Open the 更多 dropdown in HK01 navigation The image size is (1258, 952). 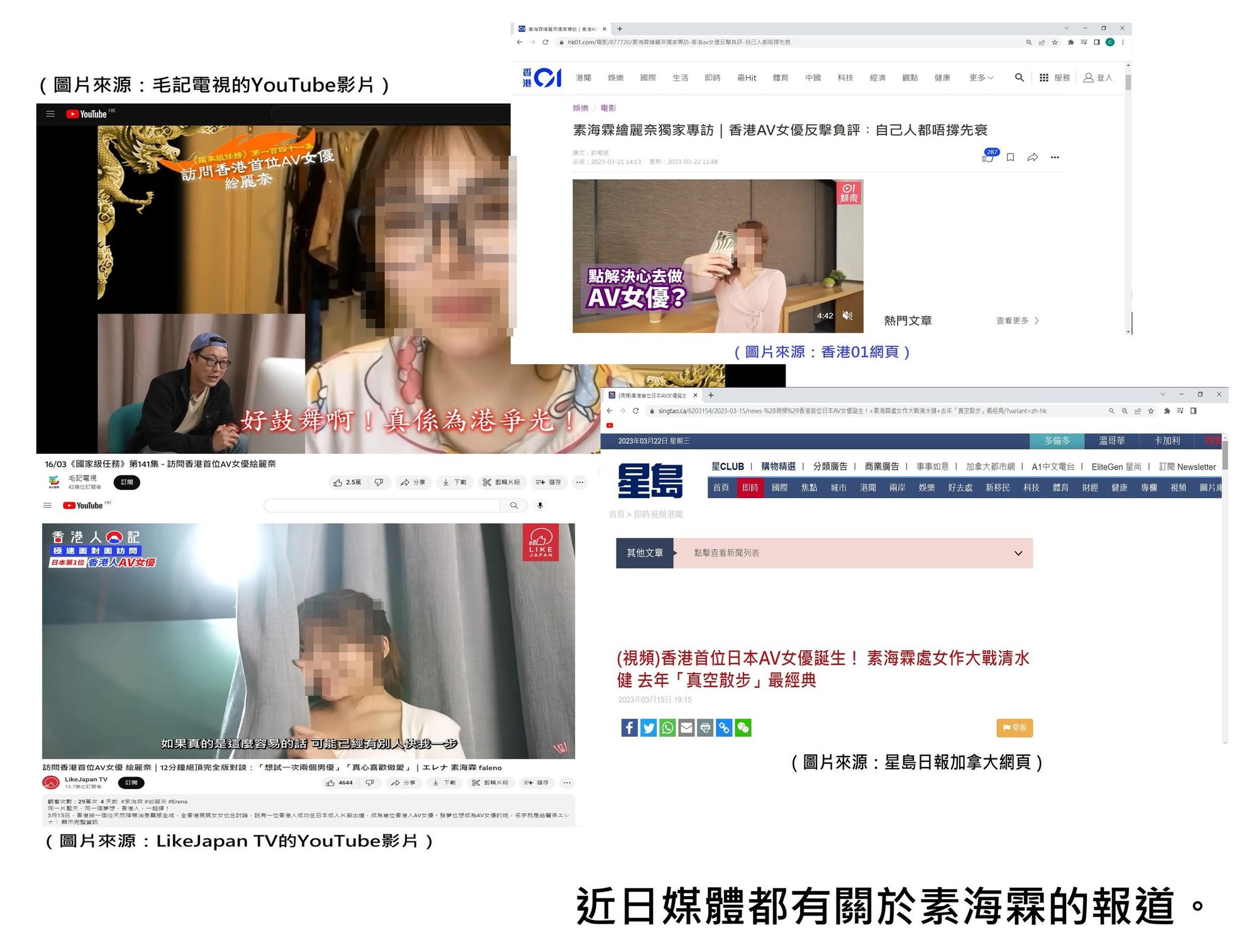(981, 77)
